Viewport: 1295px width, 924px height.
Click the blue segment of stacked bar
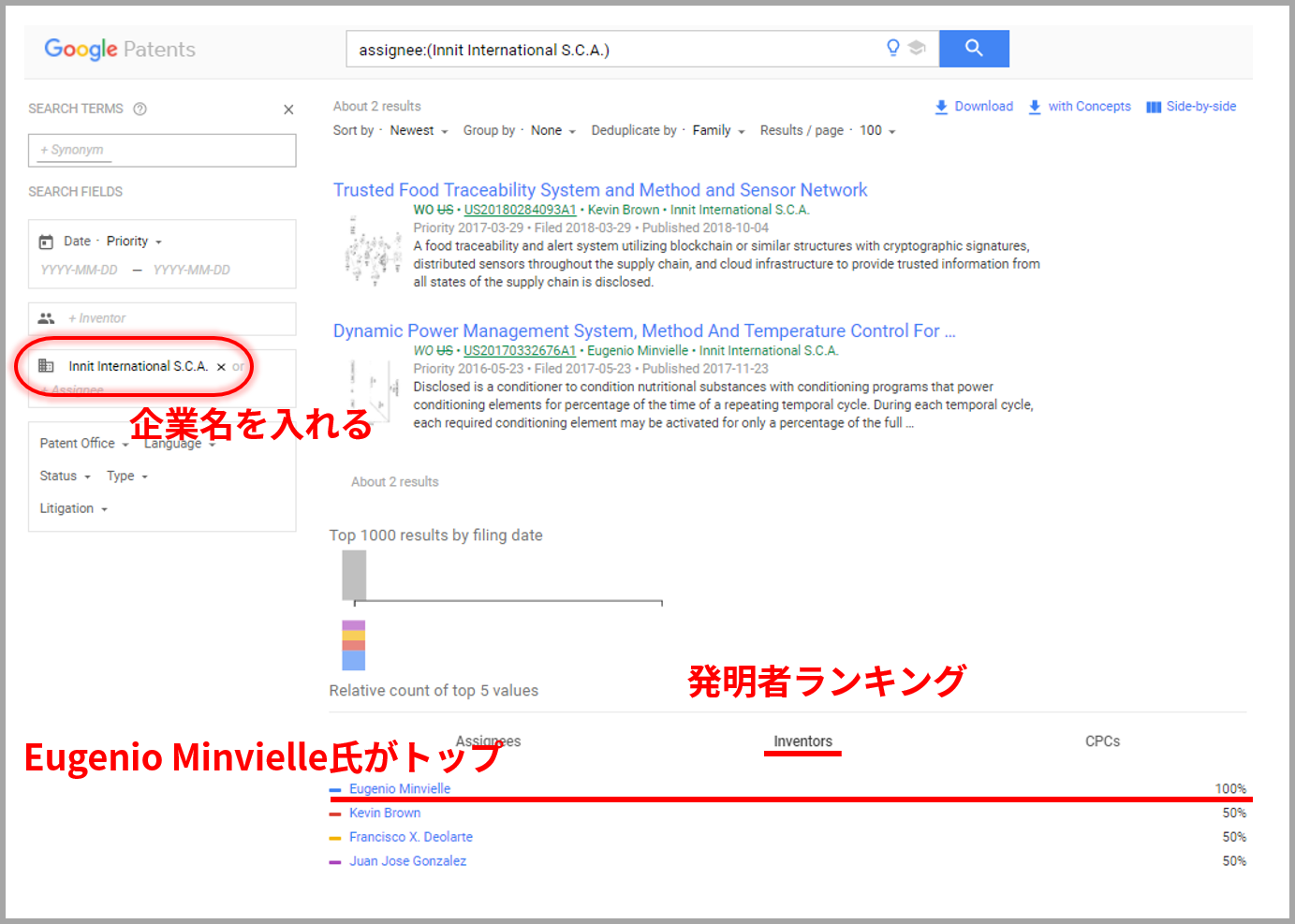tap(354, 661)
